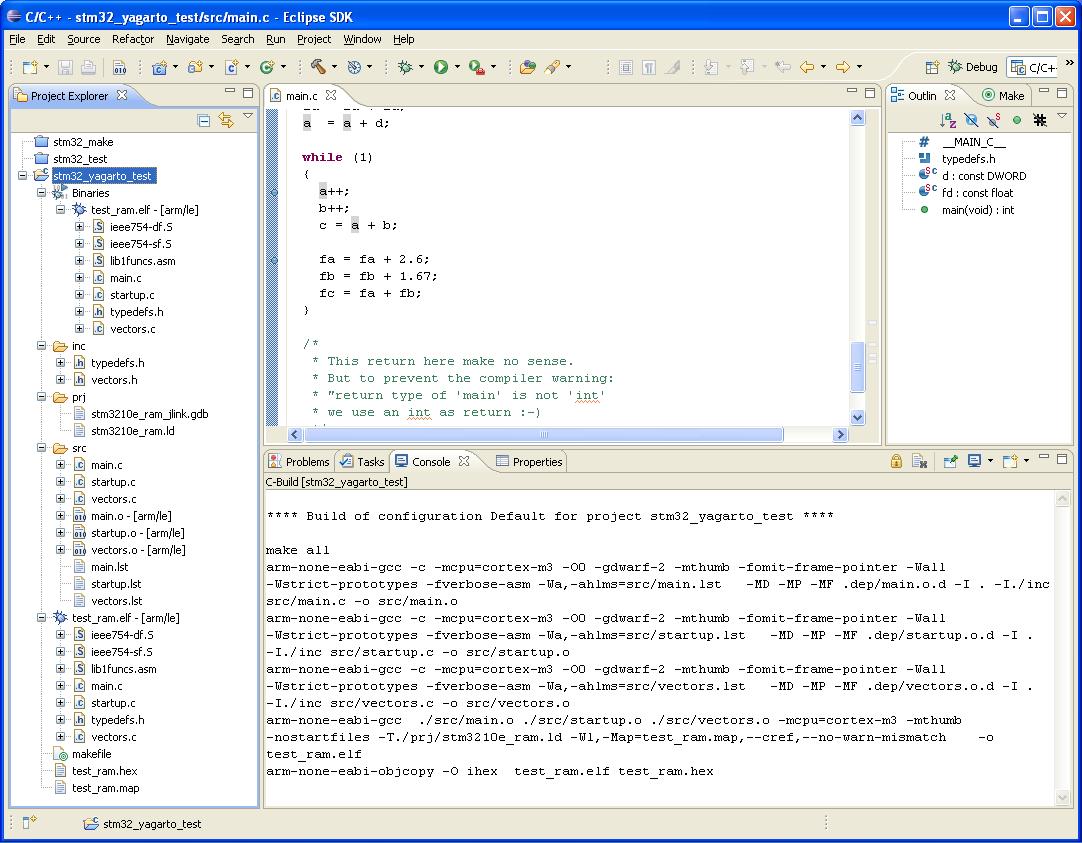
Task: Switch to the Make view tab
Action: [x=1003, y=95]
